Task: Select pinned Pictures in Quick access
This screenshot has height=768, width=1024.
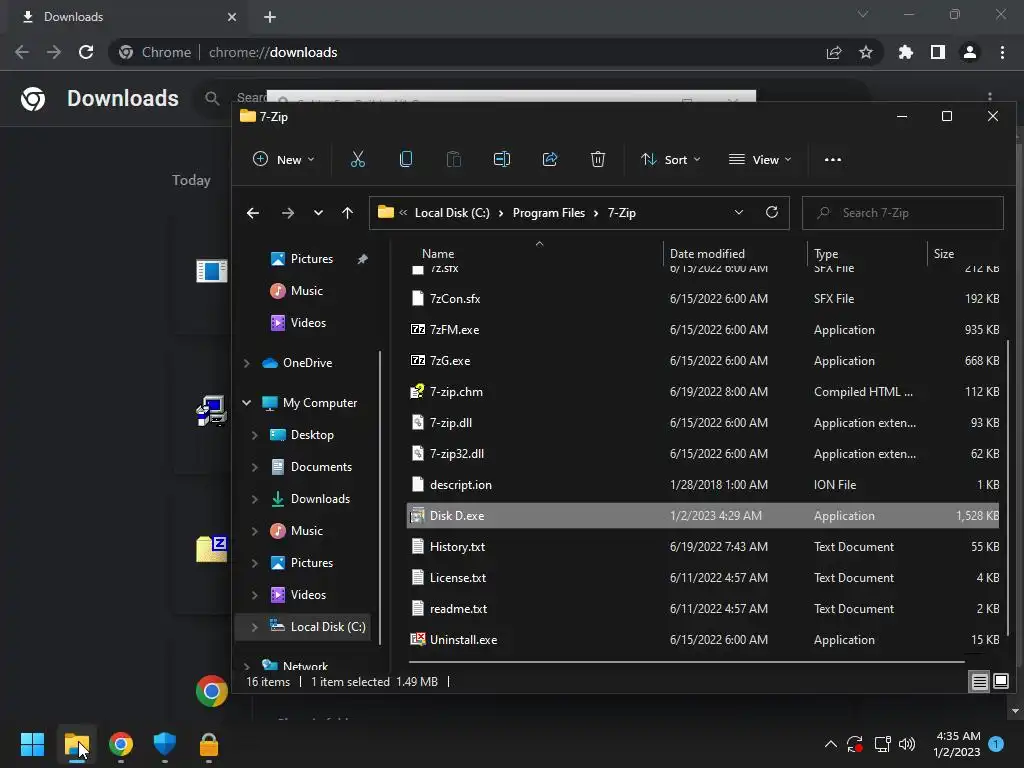Action: 312,259
